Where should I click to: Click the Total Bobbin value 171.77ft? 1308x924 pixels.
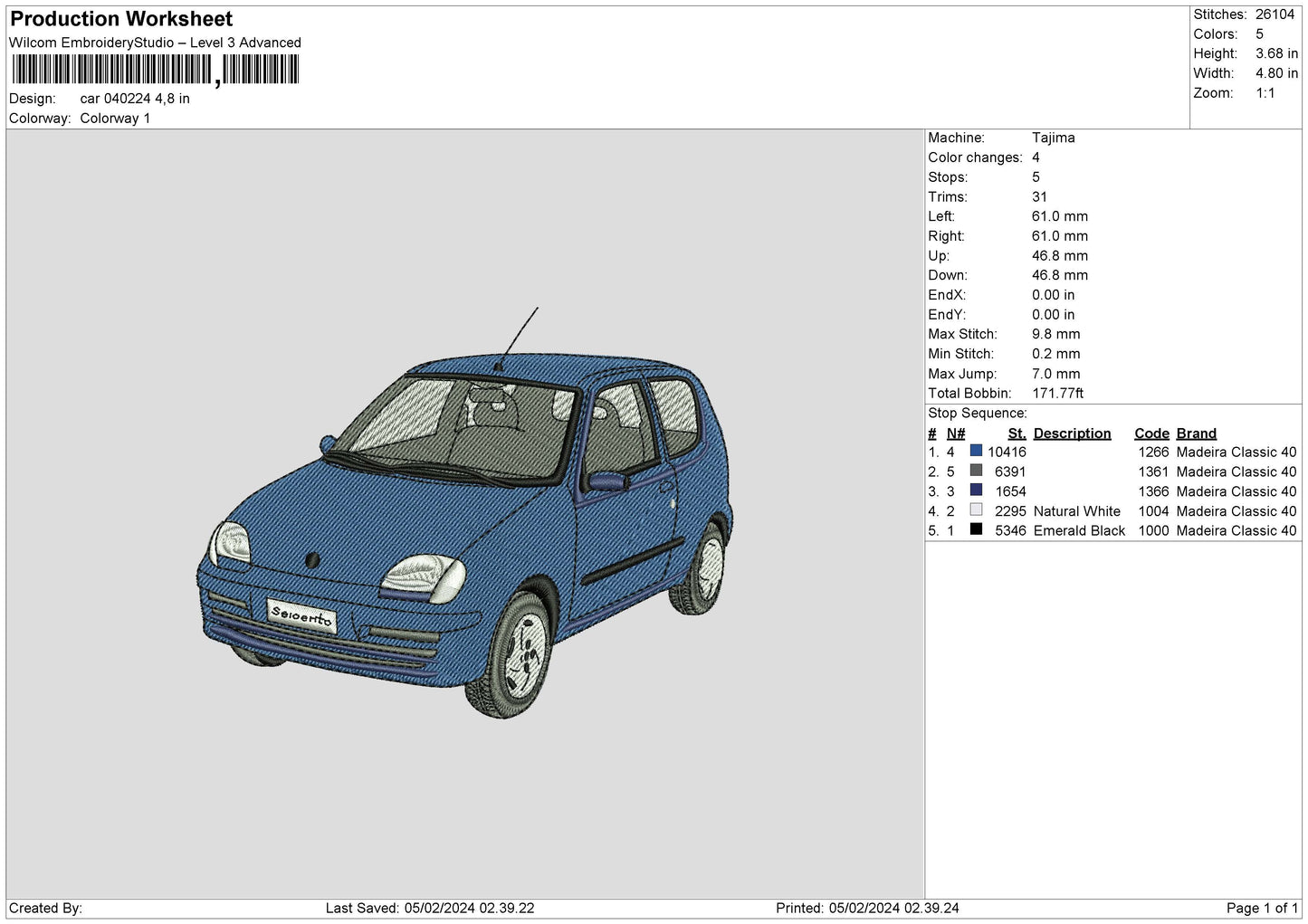[x=1058, y=394]
